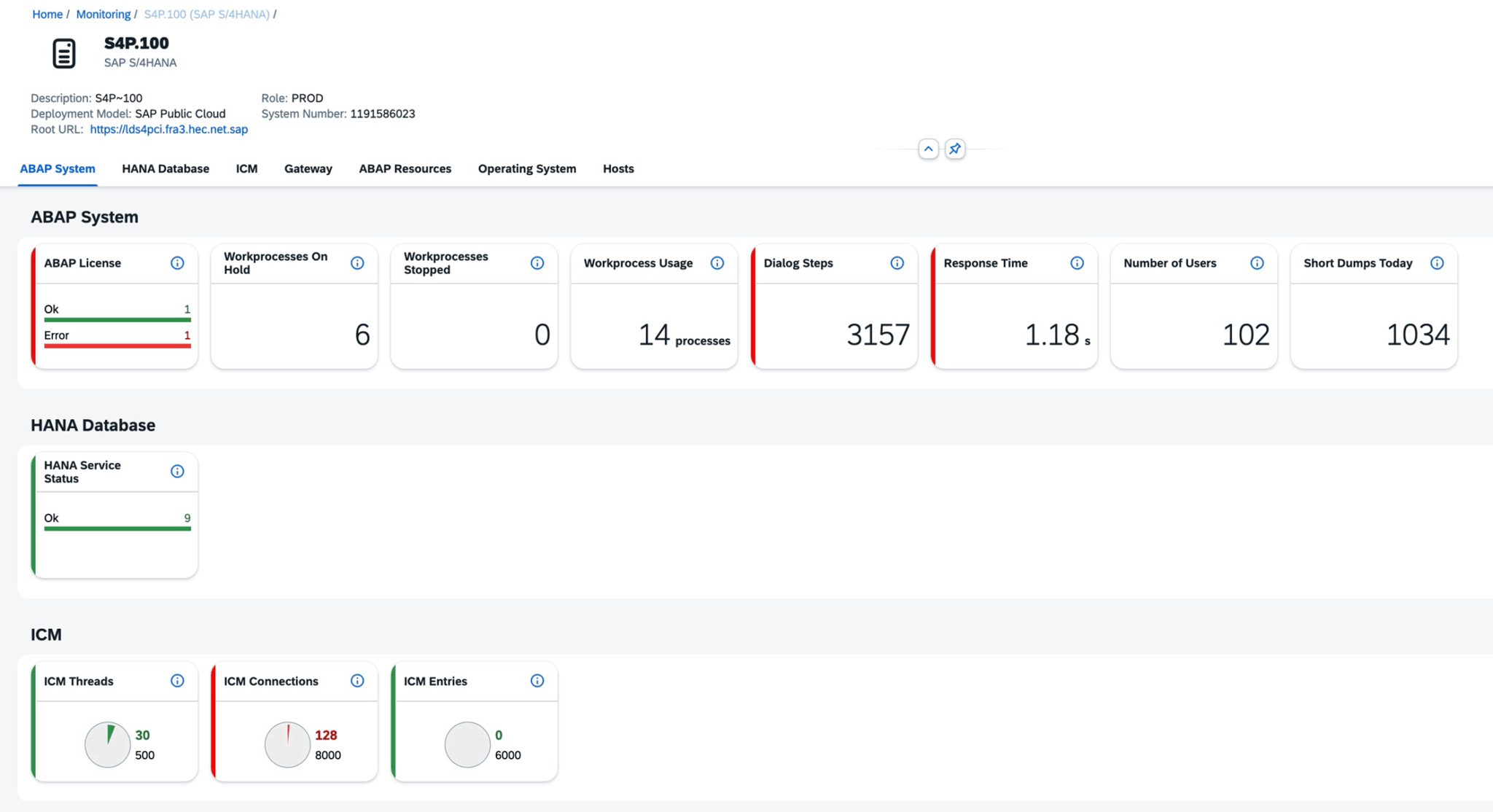The height and width of the screenshot is (812, 1493).
Task: Open info for Workprocesses On Hold
Action: pyautogui.click(x=357, y=263)
